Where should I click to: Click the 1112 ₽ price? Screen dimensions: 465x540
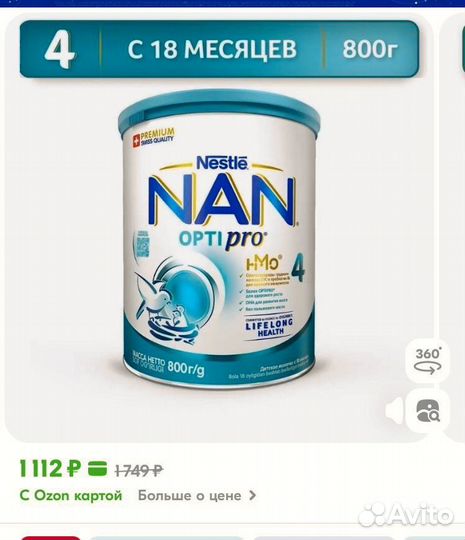tap(51, 469)
